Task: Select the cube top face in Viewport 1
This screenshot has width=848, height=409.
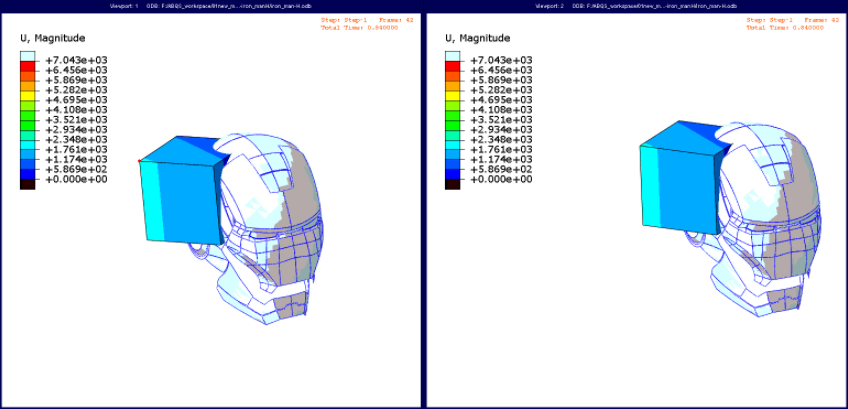Action: 181,149
